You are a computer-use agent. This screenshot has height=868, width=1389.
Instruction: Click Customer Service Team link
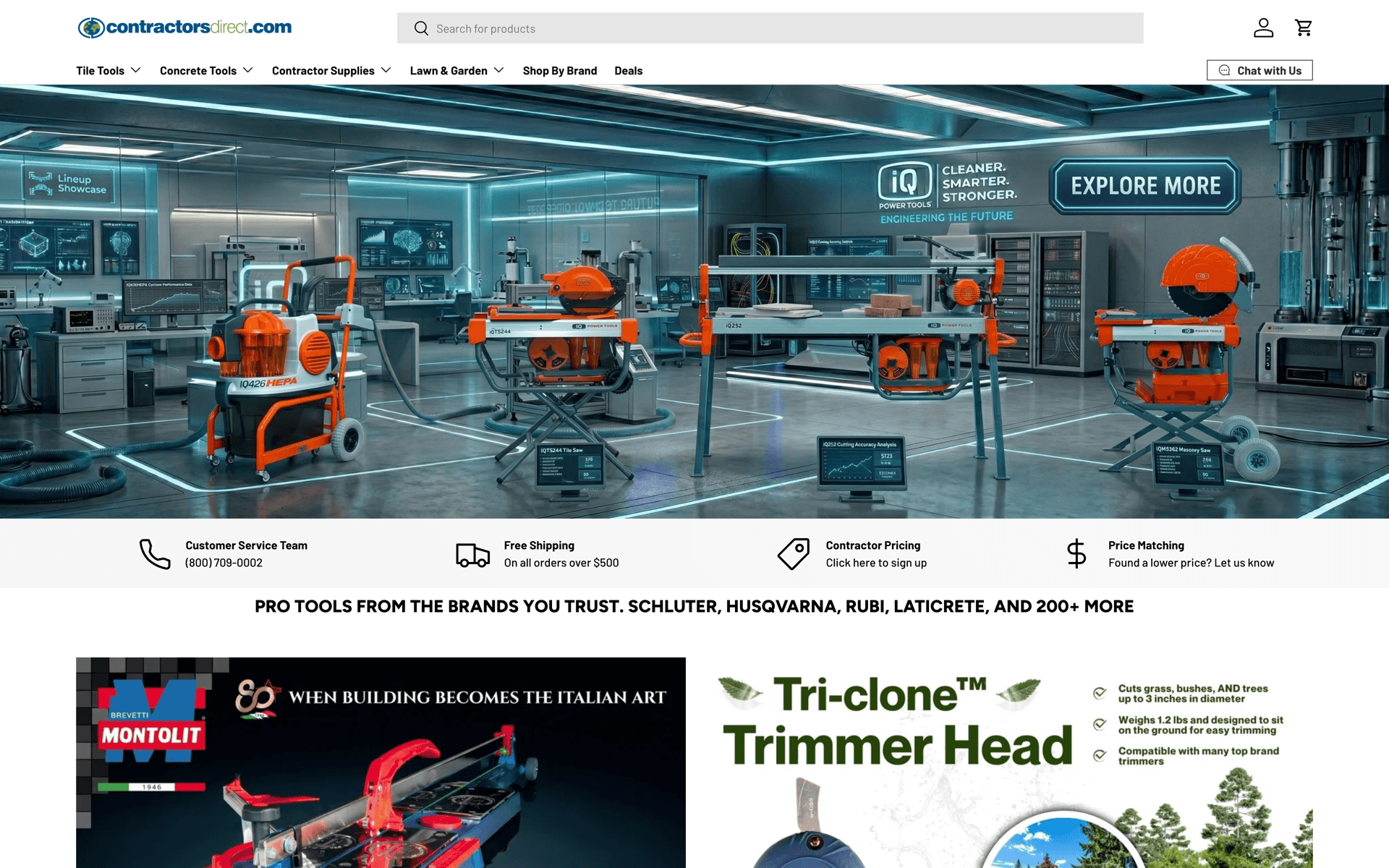click(246, 545)
